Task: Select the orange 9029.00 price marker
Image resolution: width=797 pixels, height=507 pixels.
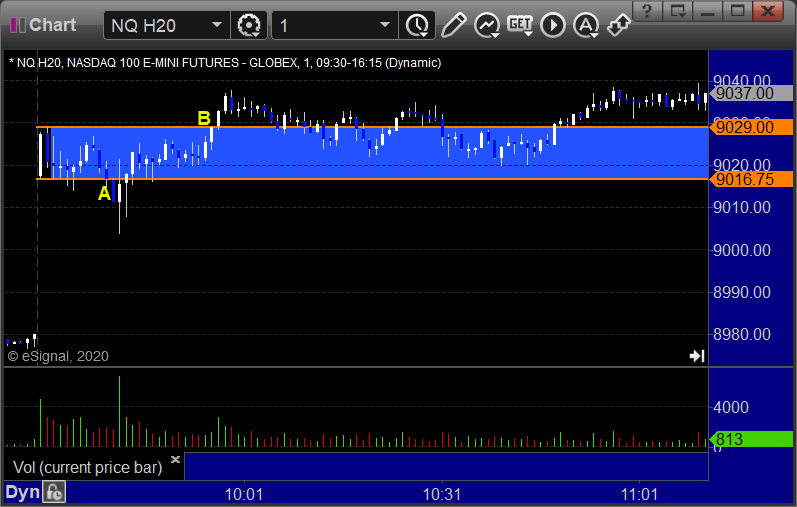Action: [x=751, y=127]
